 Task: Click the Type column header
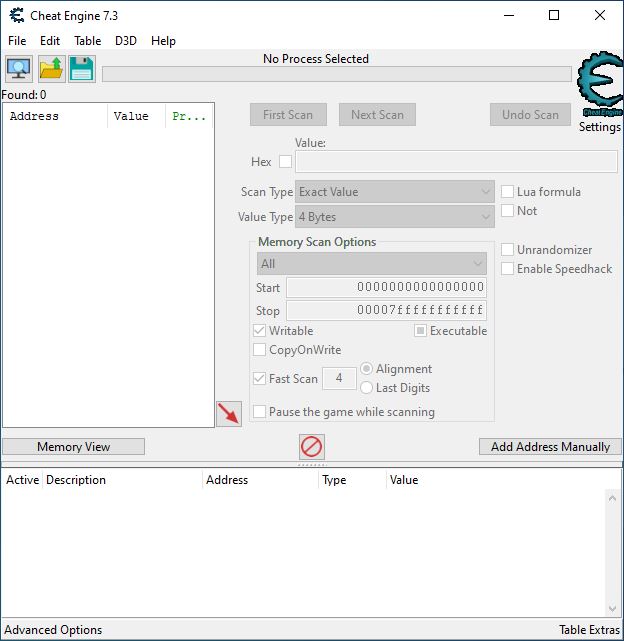click(x=352, y=480)
